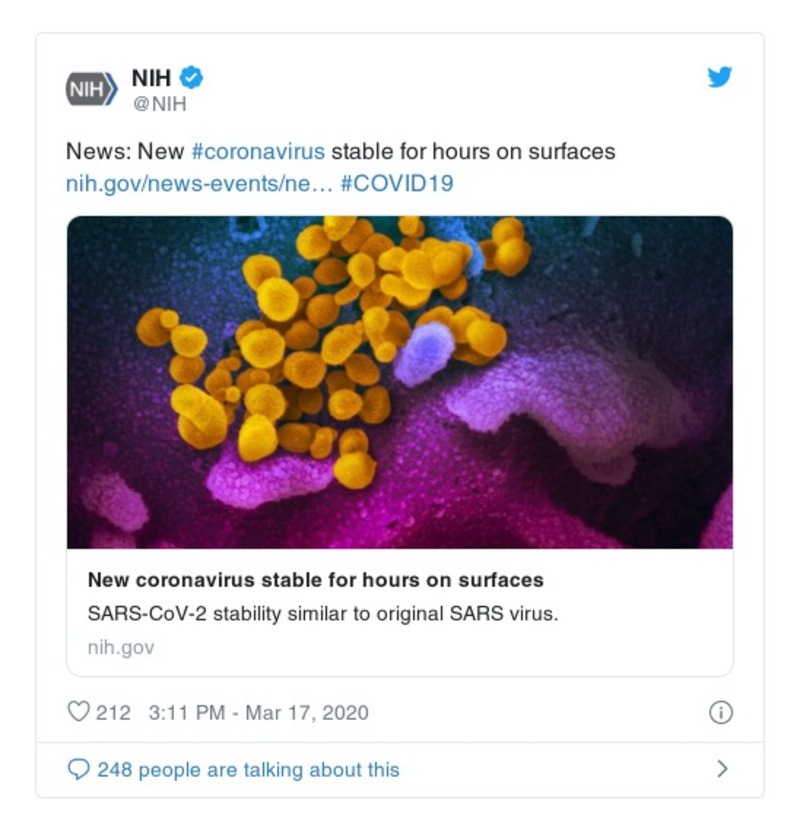Click the blue verified badge
The width and height of the screenshot is (800, 835).
coord(191,77)
